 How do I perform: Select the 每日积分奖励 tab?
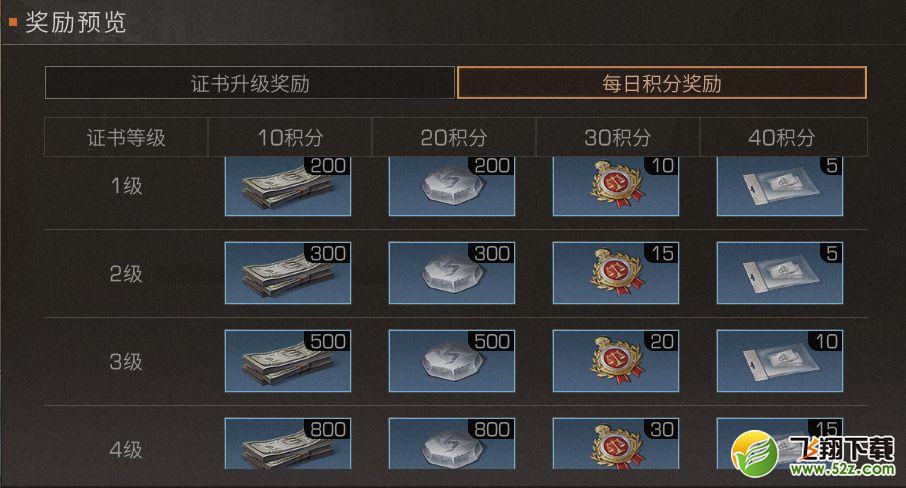coord(662,83)
